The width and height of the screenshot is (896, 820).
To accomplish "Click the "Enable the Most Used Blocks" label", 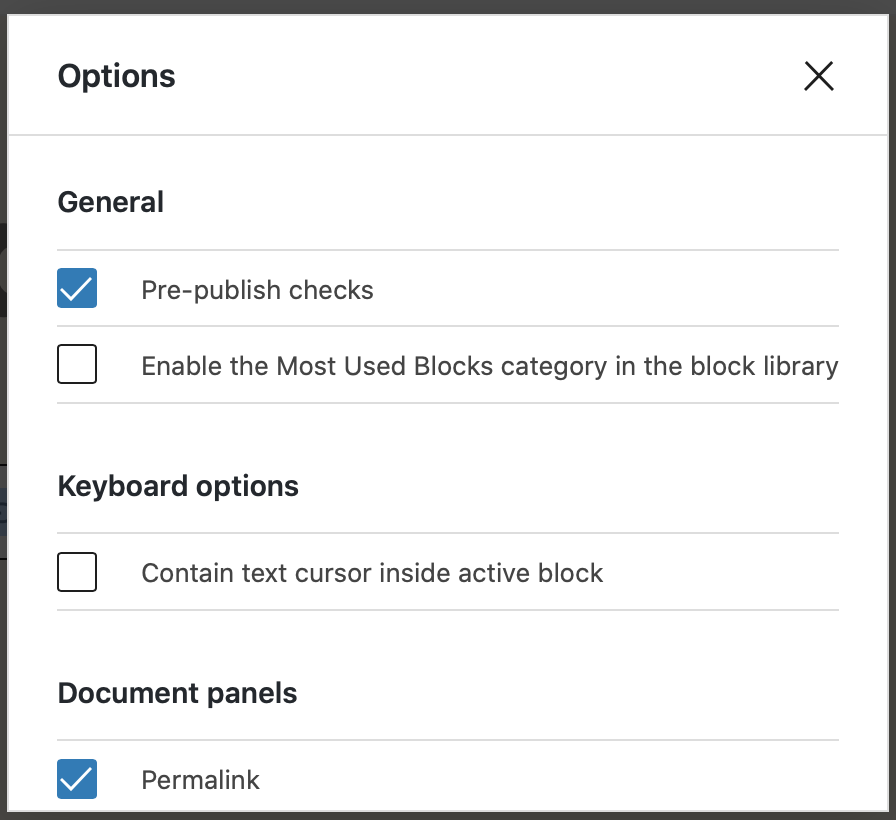I will click(x=489, y=366).
